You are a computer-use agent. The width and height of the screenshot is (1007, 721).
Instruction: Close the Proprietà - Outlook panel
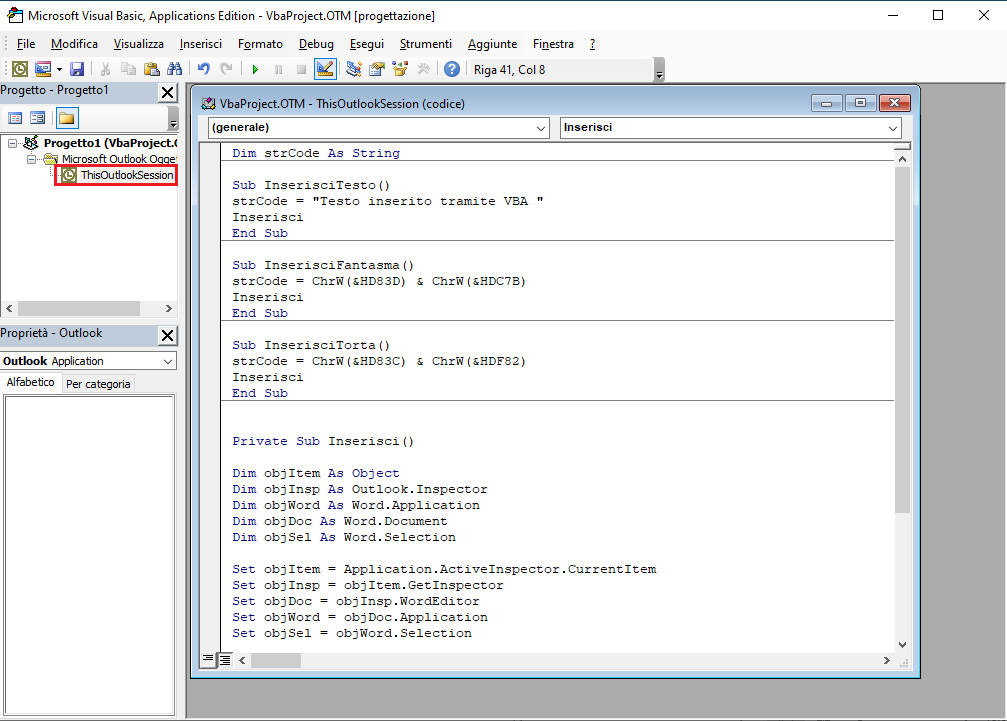(x=168, y=335)
